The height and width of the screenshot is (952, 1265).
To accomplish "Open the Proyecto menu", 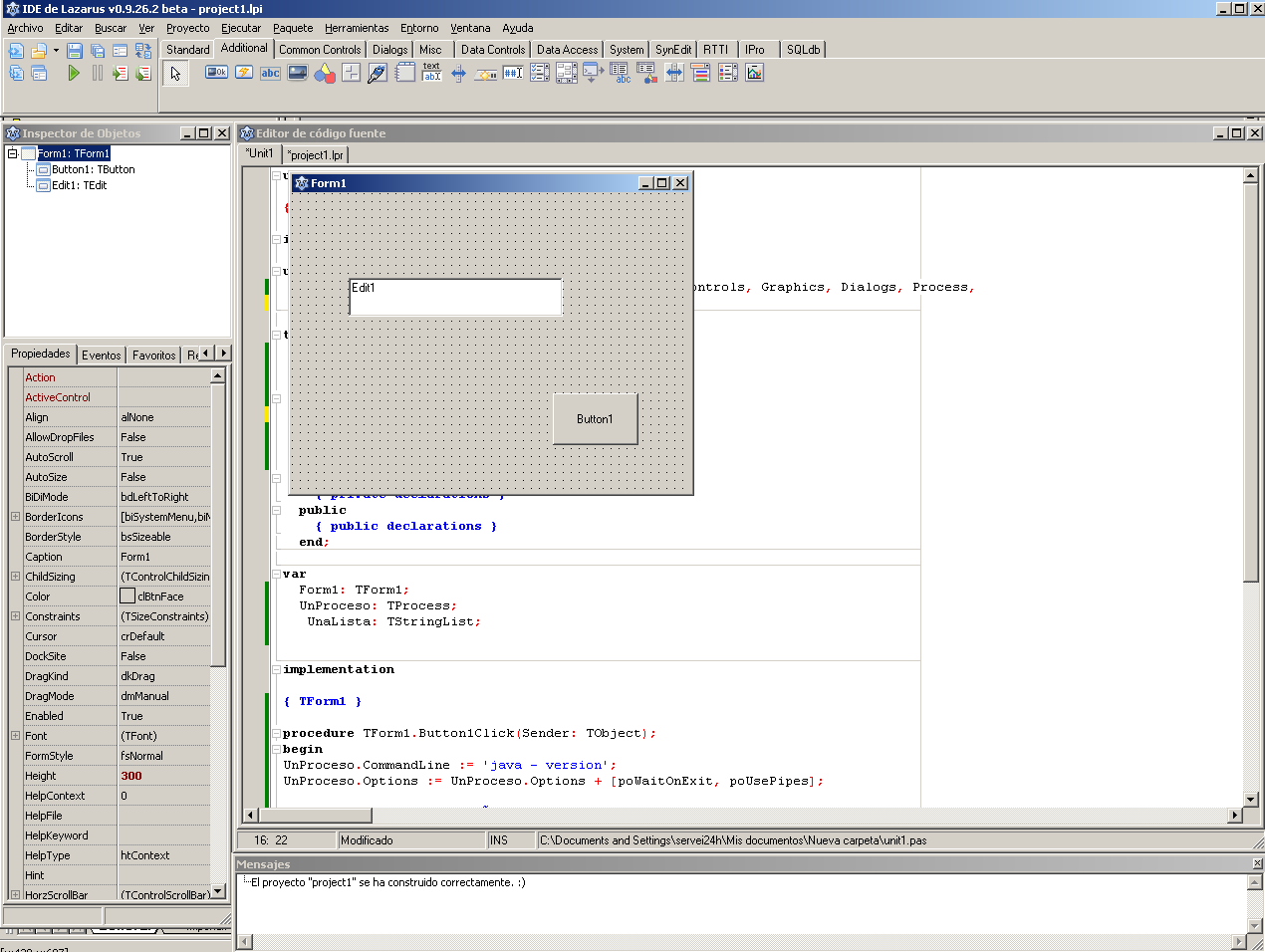I will pos(187,28).
